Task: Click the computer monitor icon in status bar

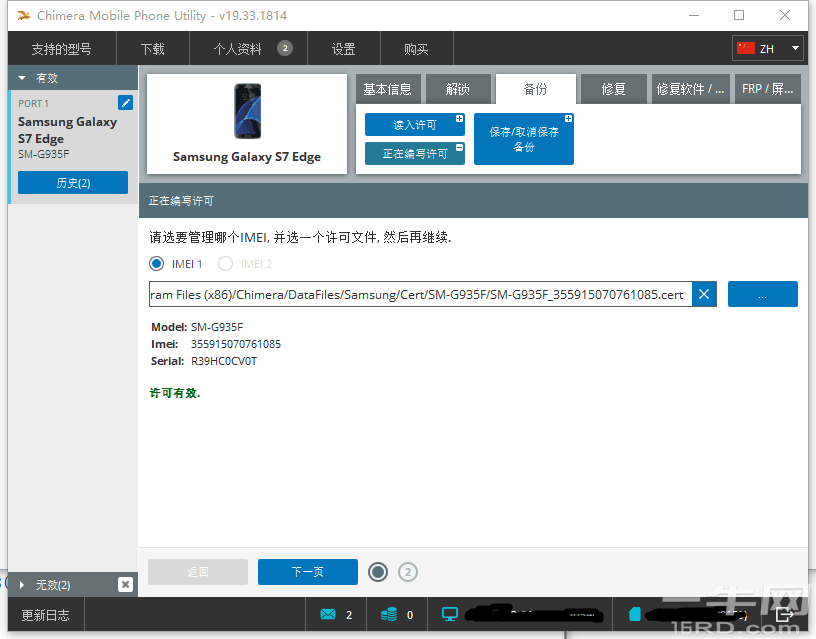Action: (450, 614)
